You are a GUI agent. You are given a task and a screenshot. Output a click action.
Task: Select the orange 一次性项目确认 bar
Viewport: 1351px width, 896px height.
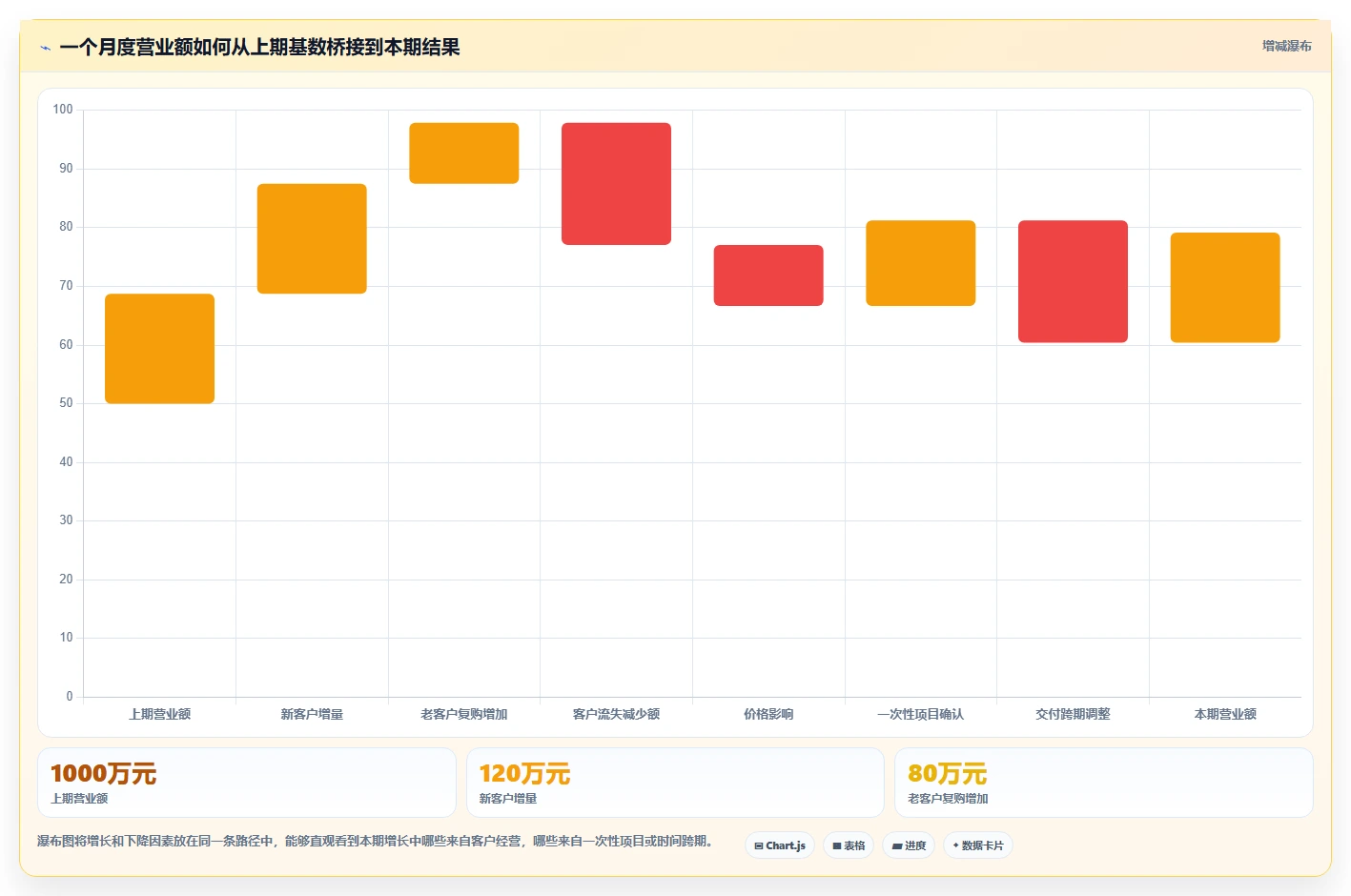(921, 263)
